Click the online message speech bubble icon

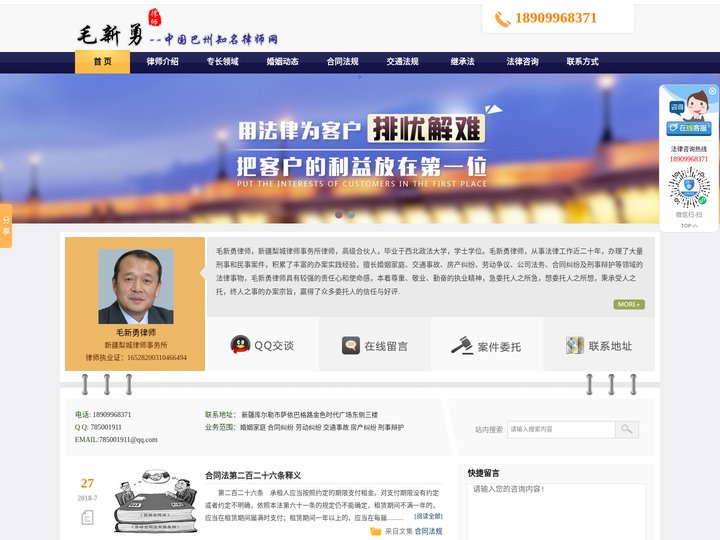pos(351,345)
